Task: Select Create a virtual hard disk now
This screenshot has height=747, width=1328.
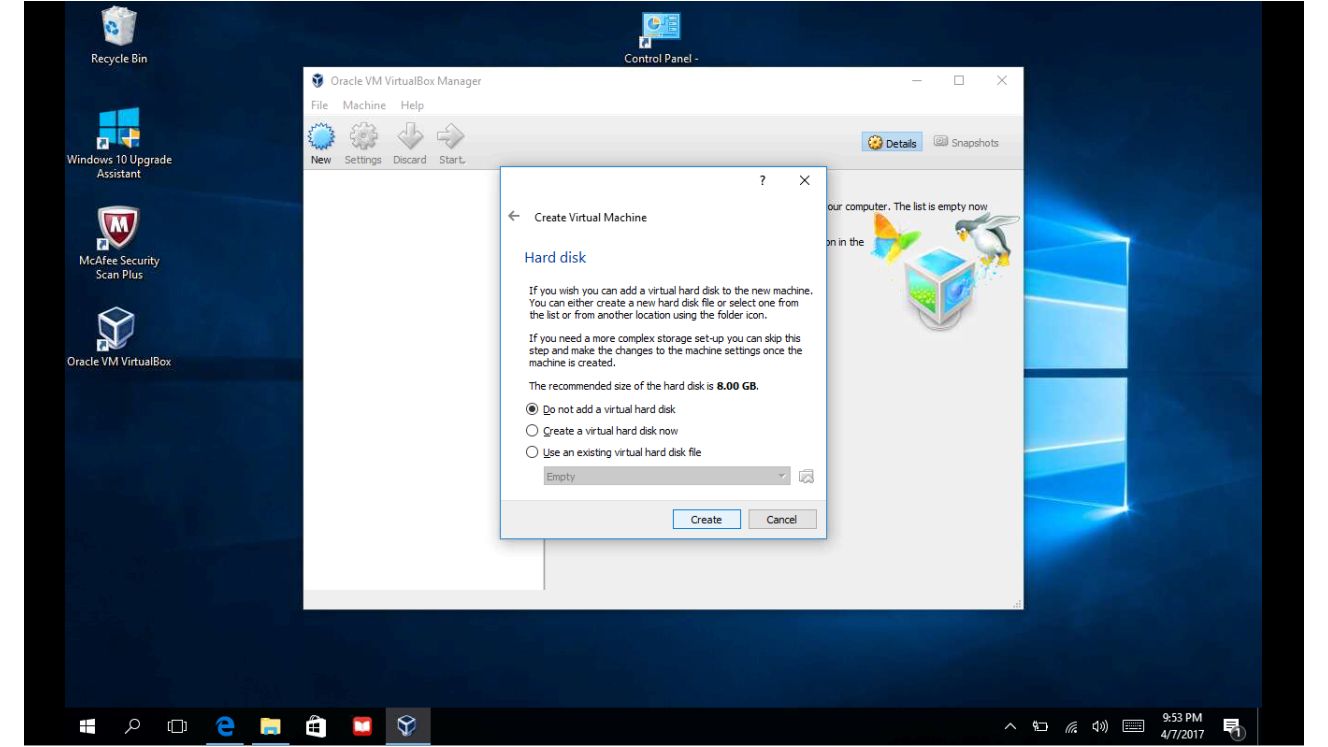Action: coord(532,430)
